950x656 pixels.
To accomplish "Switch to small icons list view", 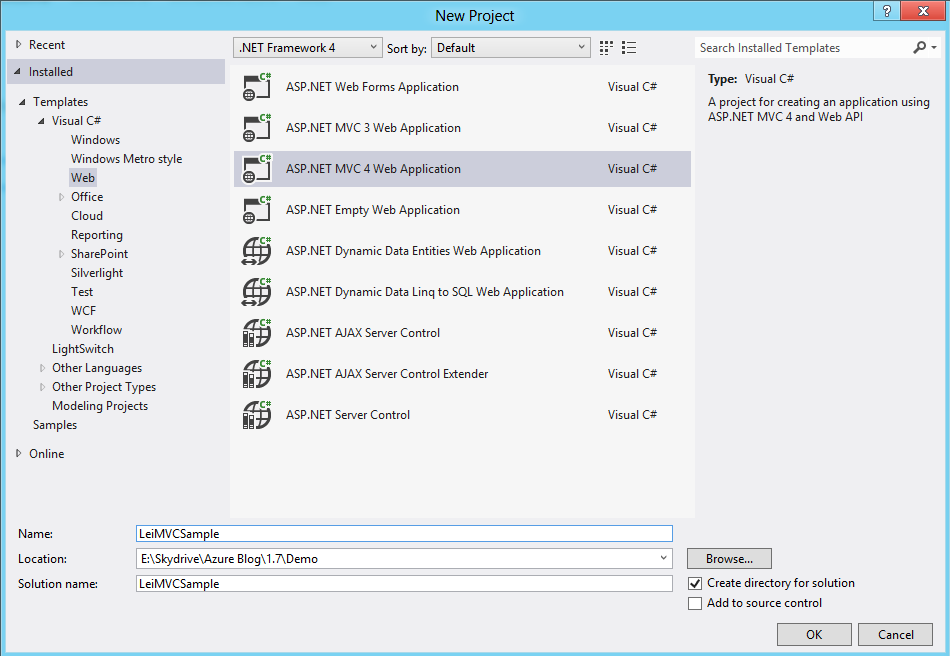I will coord(629,48).
